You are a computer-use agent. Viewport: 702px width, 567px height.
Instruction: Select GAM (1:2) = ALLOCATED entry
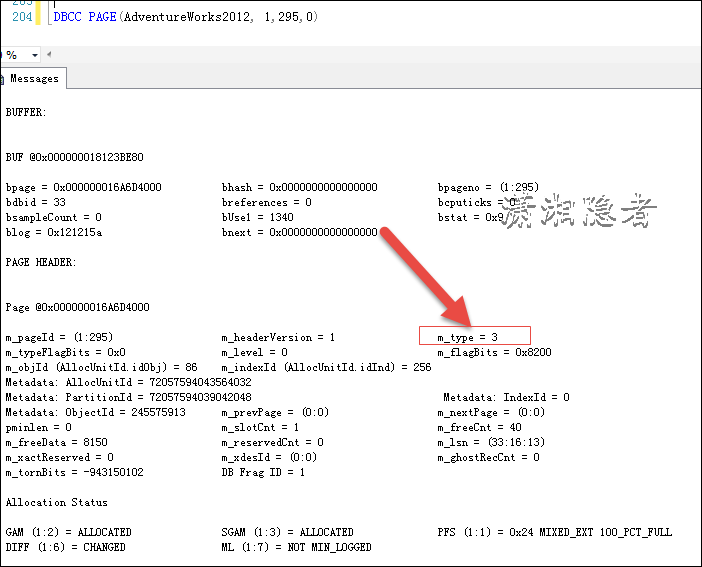click(x=68, y=533)
